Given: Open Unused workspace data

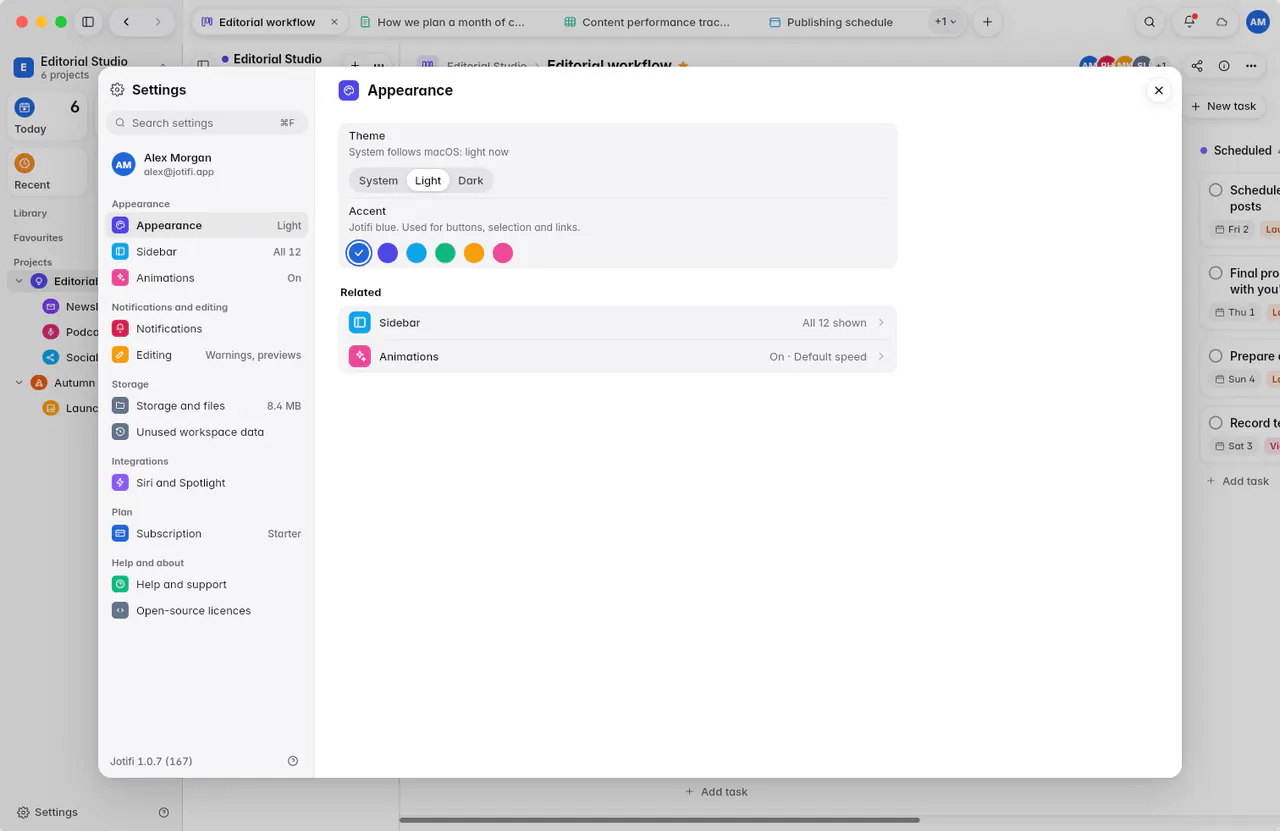Looking at the screenshot, I should pos(207,432).
